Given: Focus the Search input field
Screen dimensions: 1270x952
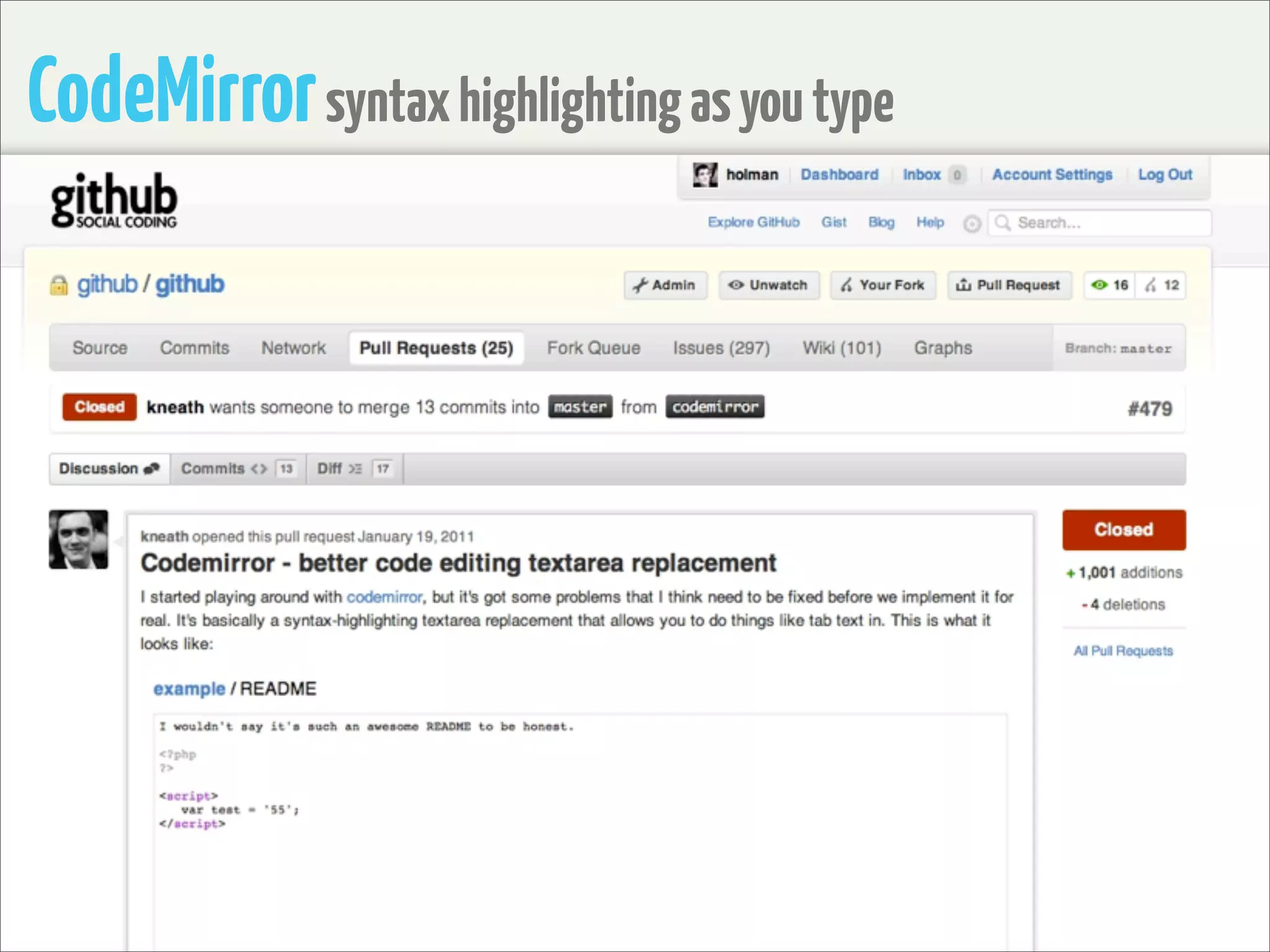Looking at the screenshot, I should point(1099,223).
